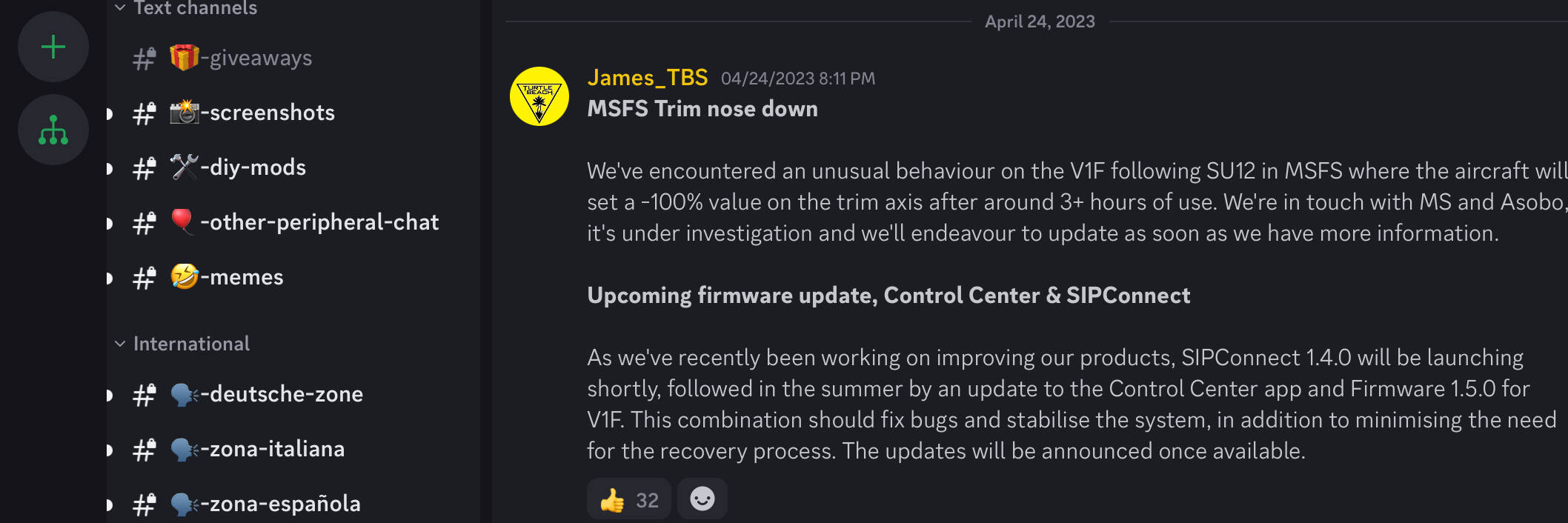Add the thumbs up reaction with 32
This screenshot has width=1568, height=523.
tap(629, 500)
